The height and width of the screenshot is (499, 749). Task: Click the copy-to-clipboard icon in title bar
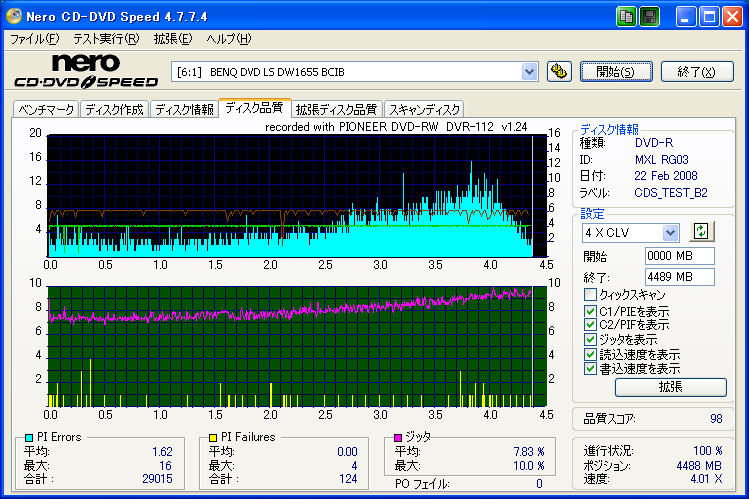point(625,17)
